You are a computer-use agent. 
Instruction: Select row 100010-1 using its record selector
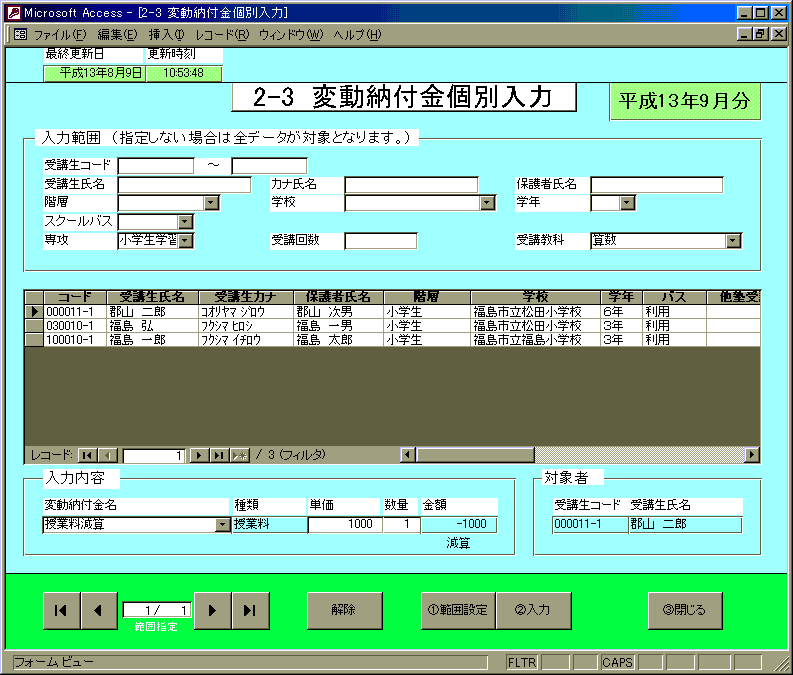click(x=34, y=340)
